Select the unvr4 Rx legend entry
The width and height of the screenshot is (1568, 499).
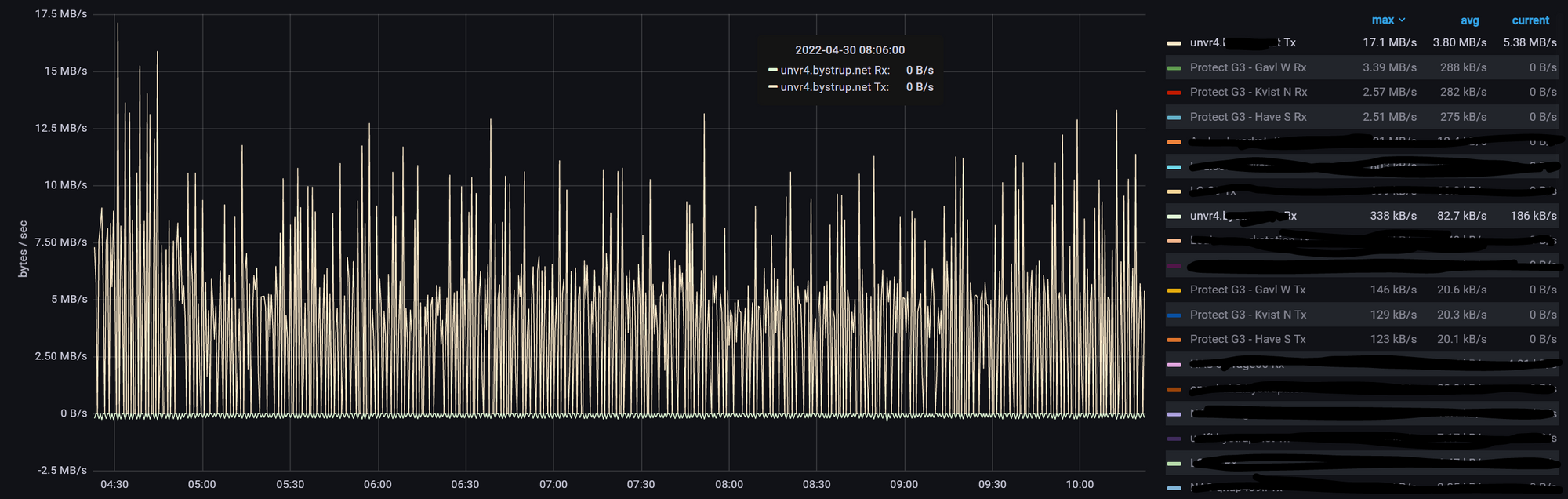1243,216
